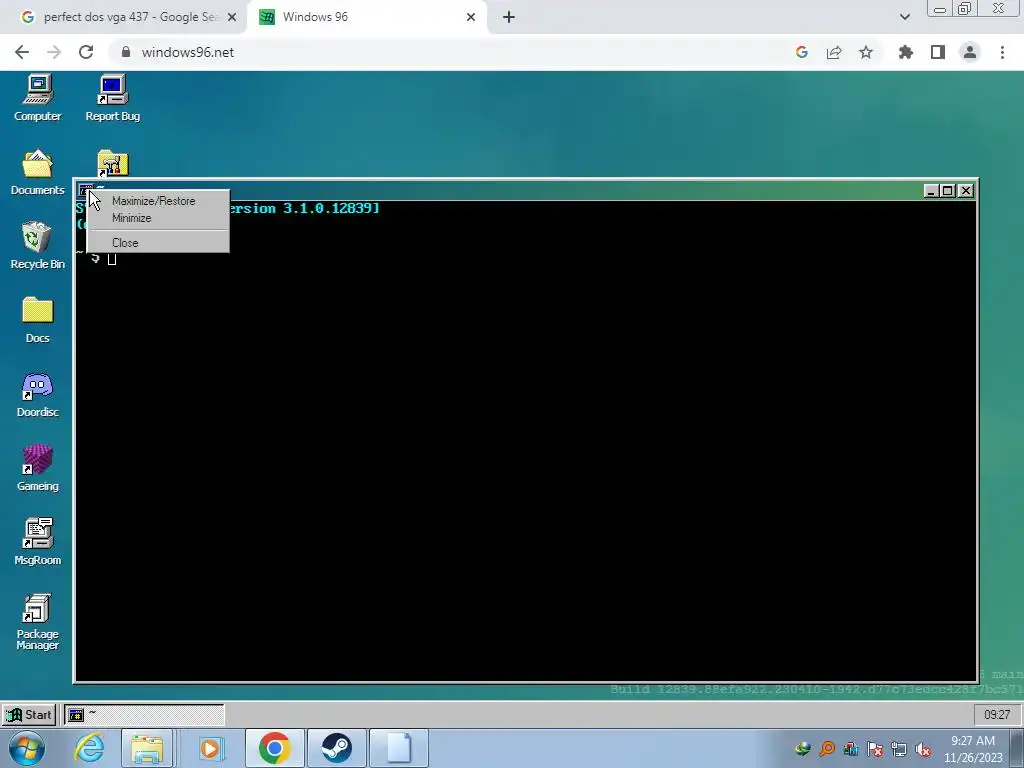Open the Documents folder icon
The width and height of the screenshot is (1024, 768).
(37, 172)
